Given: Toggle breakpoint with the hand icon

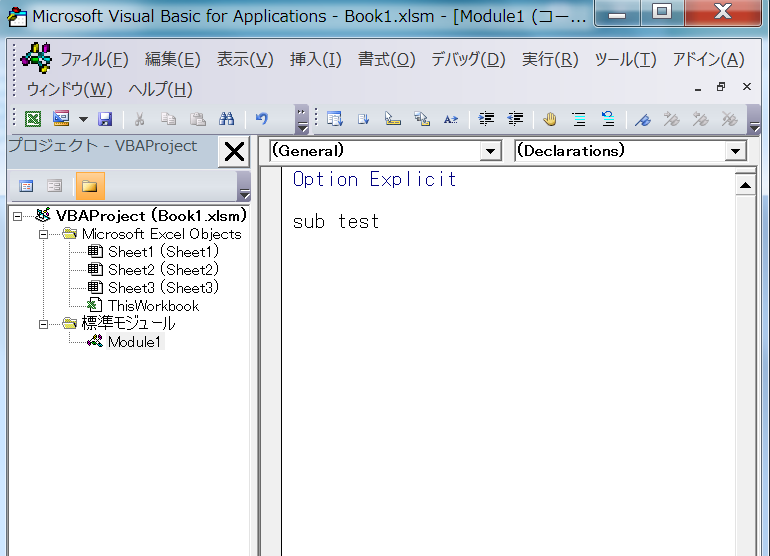Looking at the screenshot, I should [x=550, y=119].
